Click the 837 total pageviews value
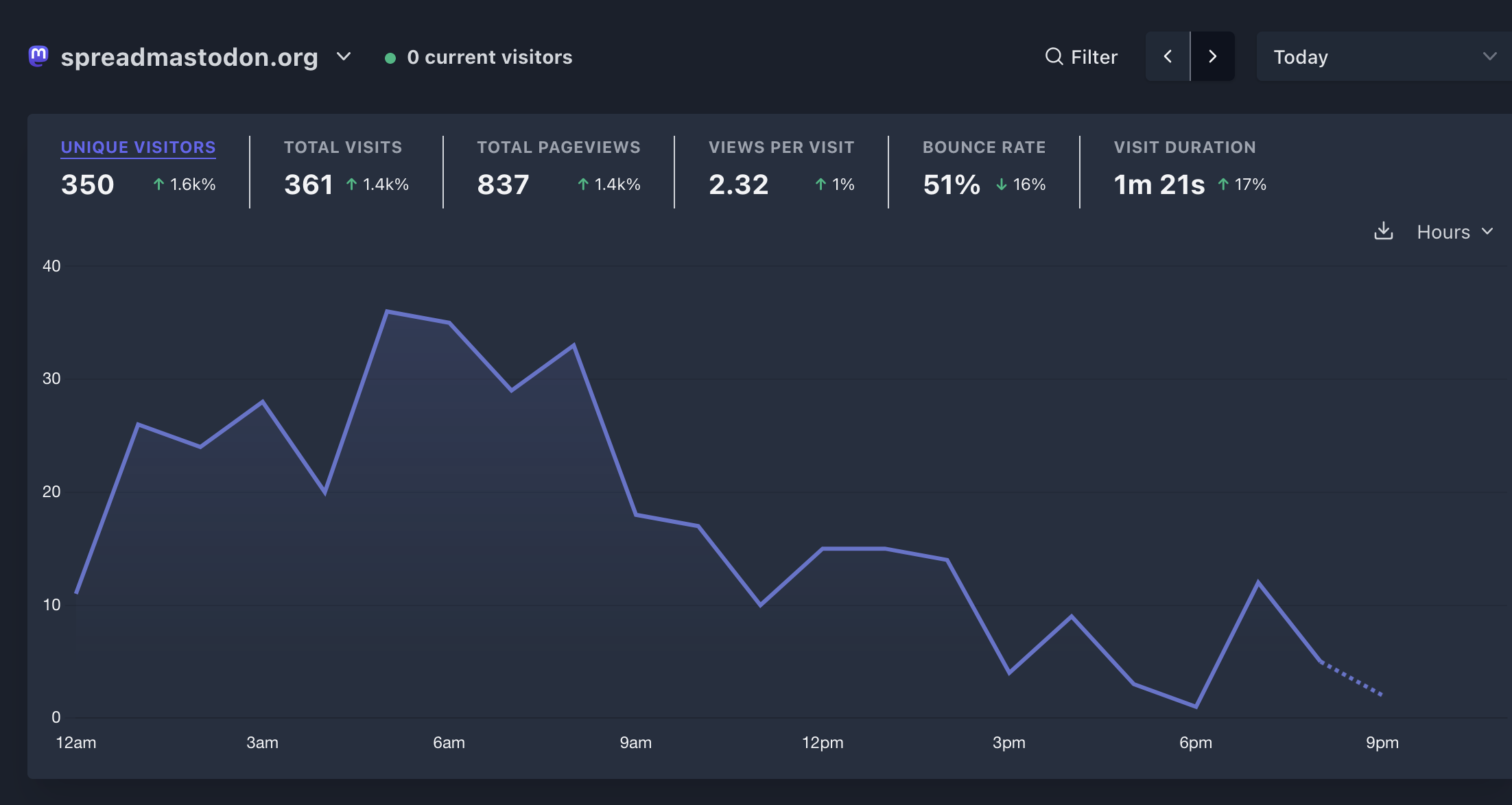The width and height of the screenshot is (1512, 805). 504,184
